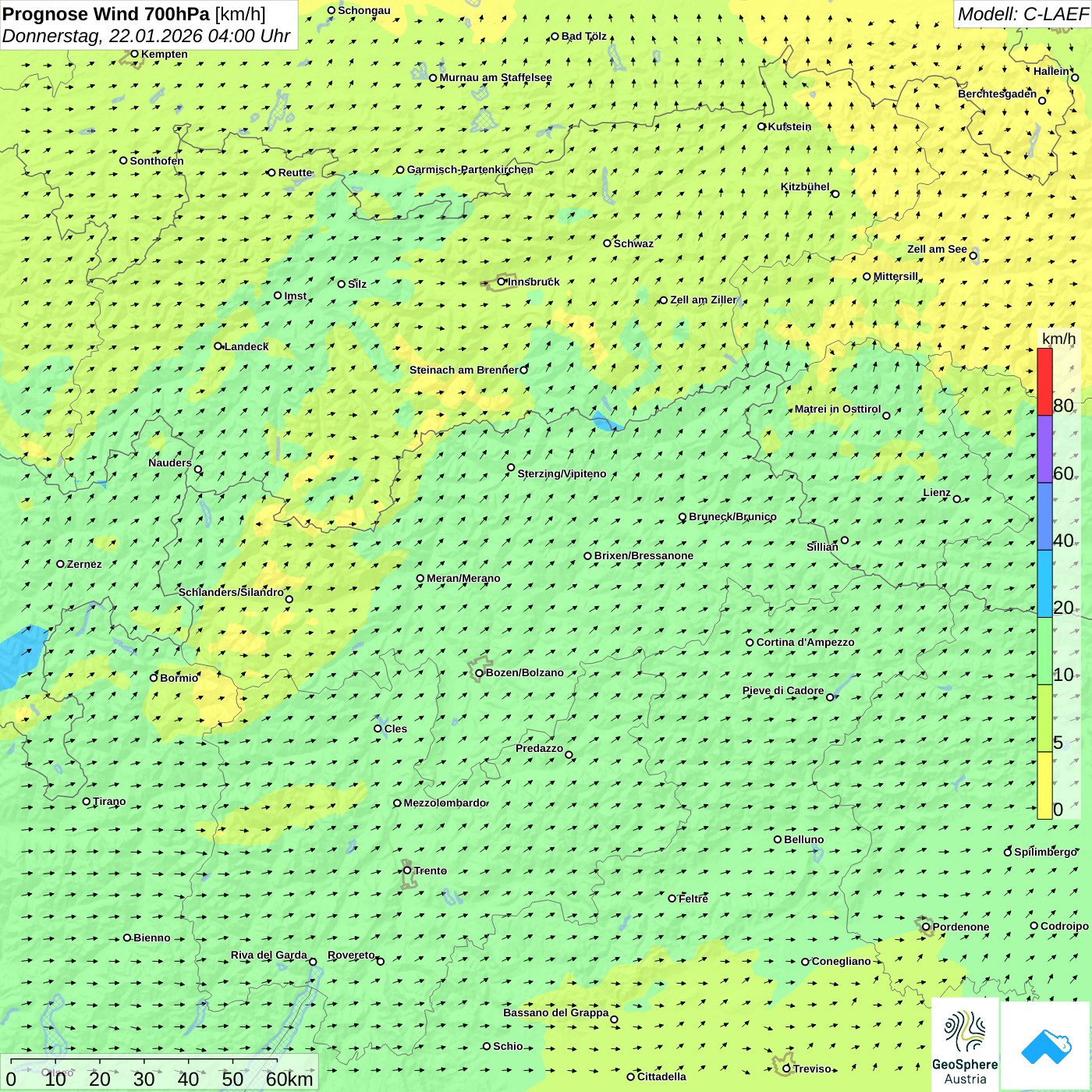Viewport: 1092px width, 1092px height.
Task: Click the Brixen/Bressanone label
Action: pyautogui.click(x=643, y=555)
